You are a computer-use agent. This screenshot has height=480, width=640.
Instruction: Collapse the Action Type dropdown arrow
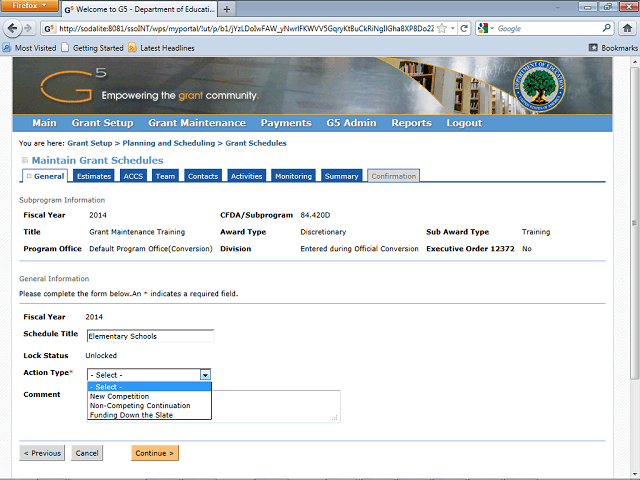pyautogui.click(x=205, y=375)
